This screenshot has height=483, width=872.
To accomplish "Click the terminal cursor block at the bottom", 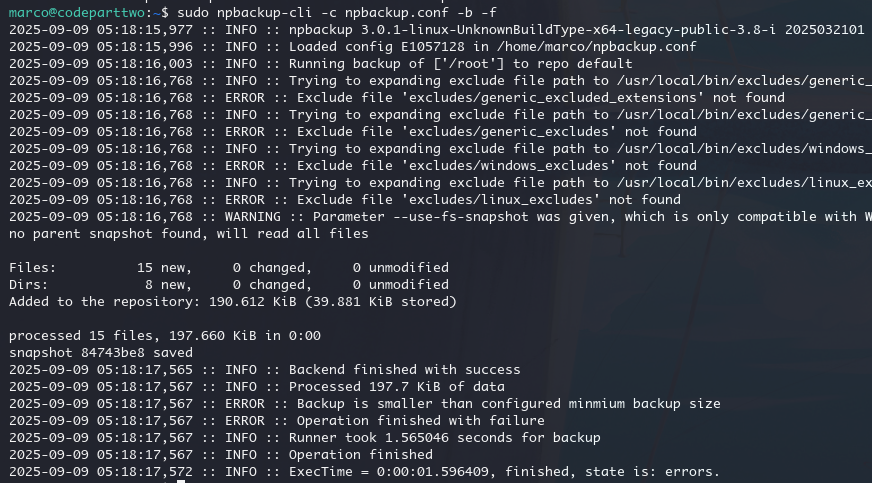I will 181,481.
